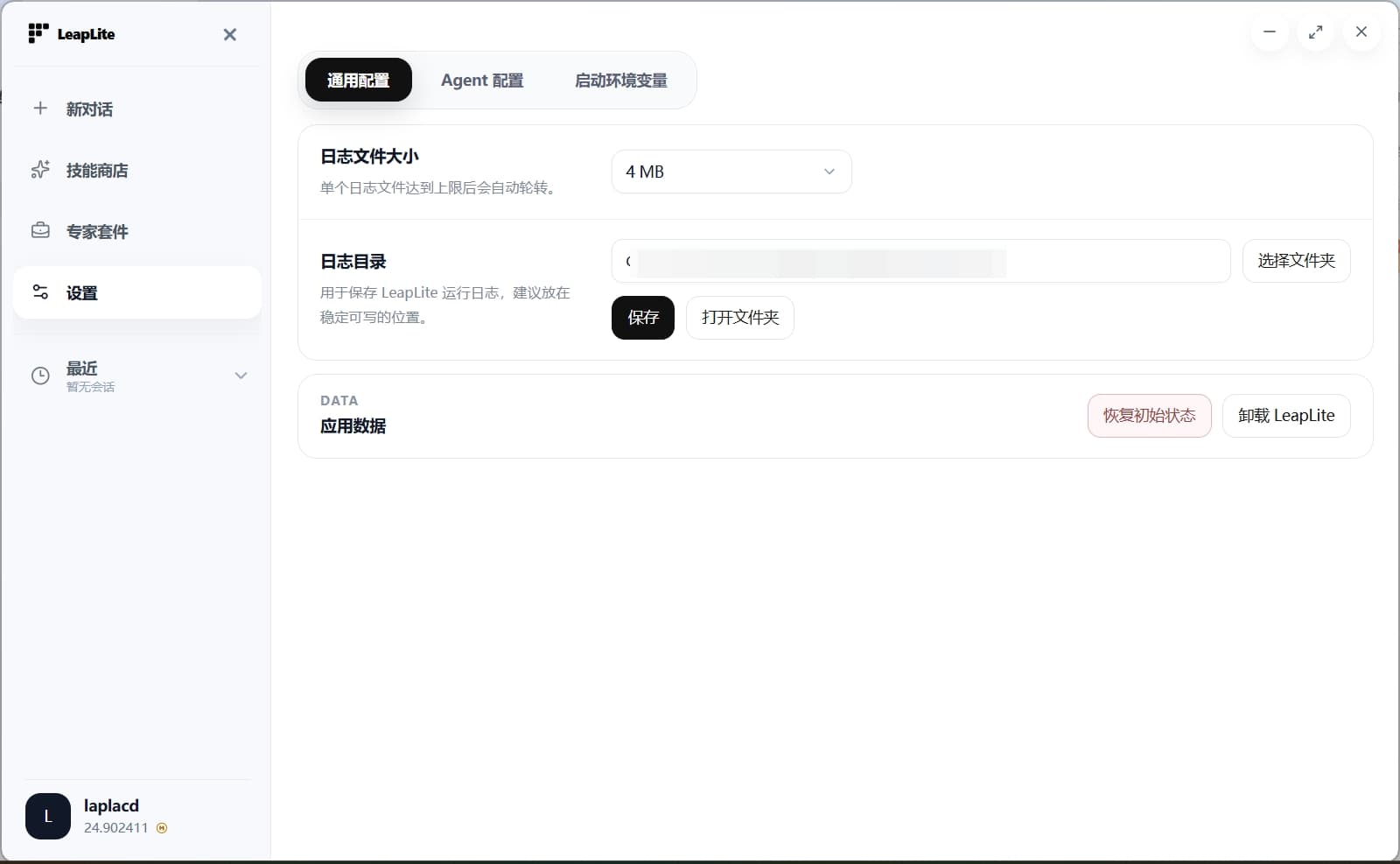Image resolution: width=1400 pixels, height=864 pixels.
Task: Click the 日志目录 heading
Action: [x=353, y=262]
